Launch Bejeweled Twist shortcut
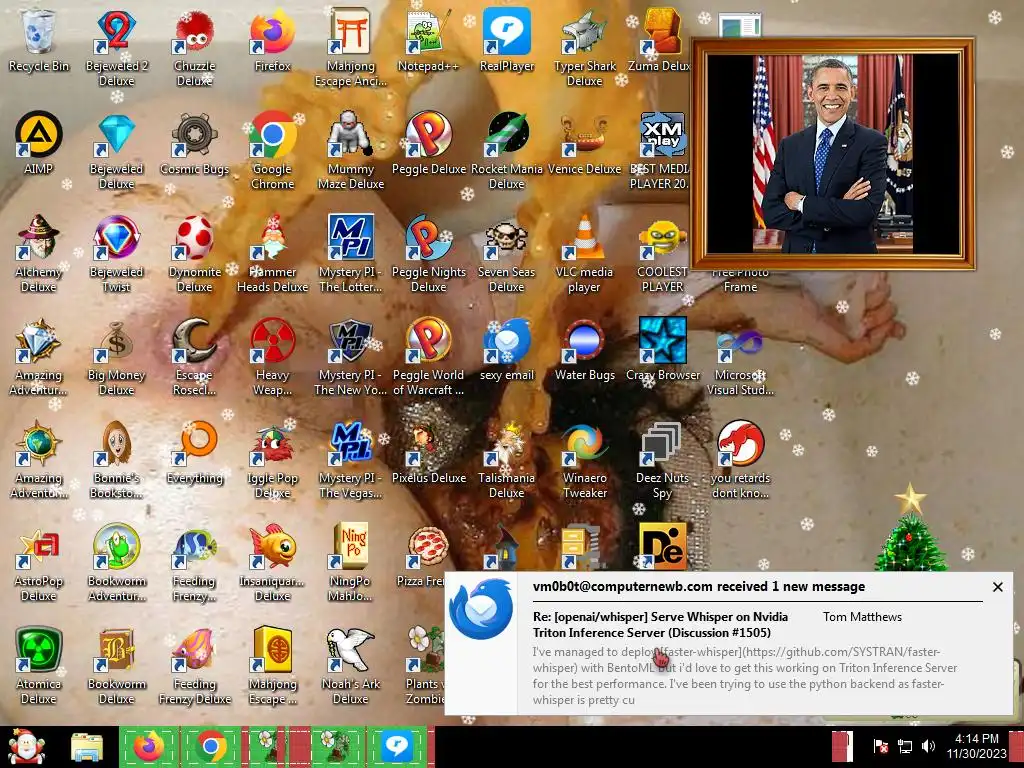 [116, 253]
